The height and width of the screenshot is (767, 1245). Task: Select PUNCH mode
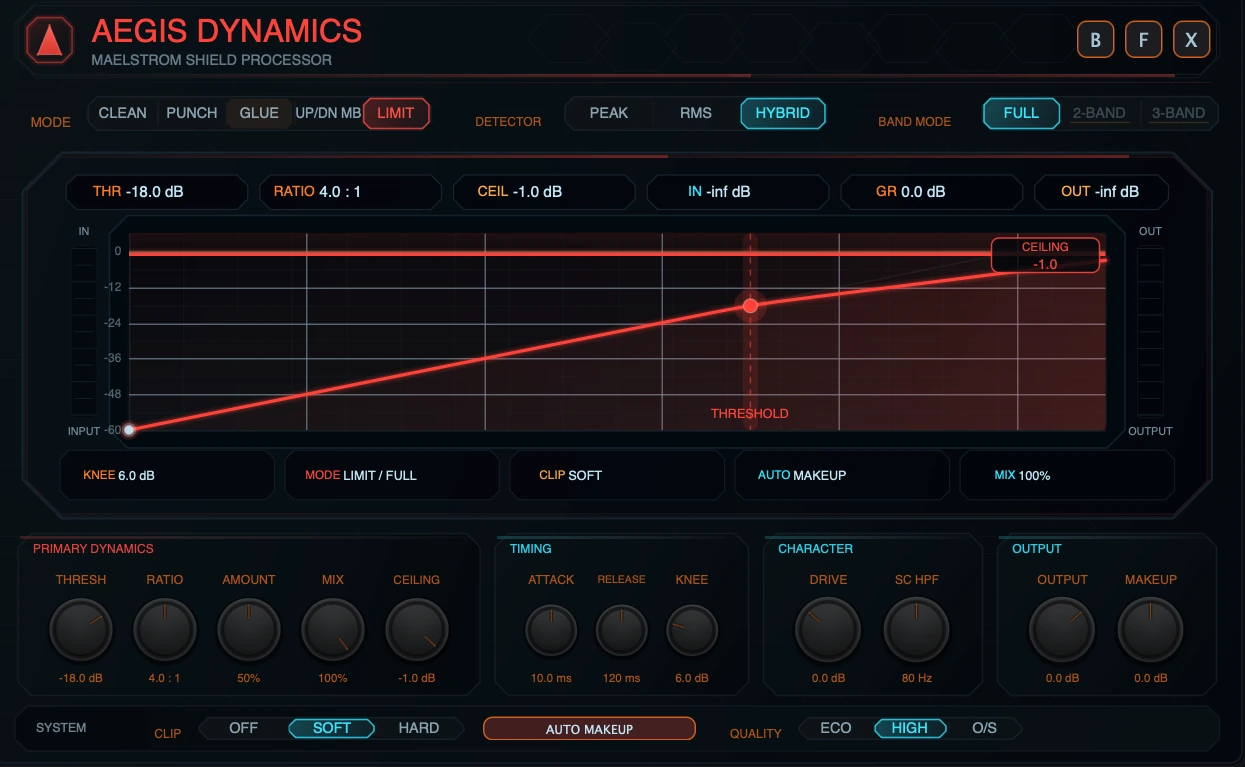191,113
